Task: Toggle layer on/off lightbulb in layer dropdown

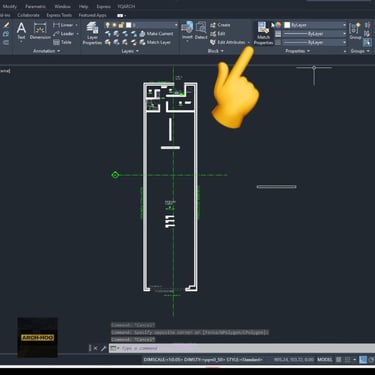Action: [107, 25]
